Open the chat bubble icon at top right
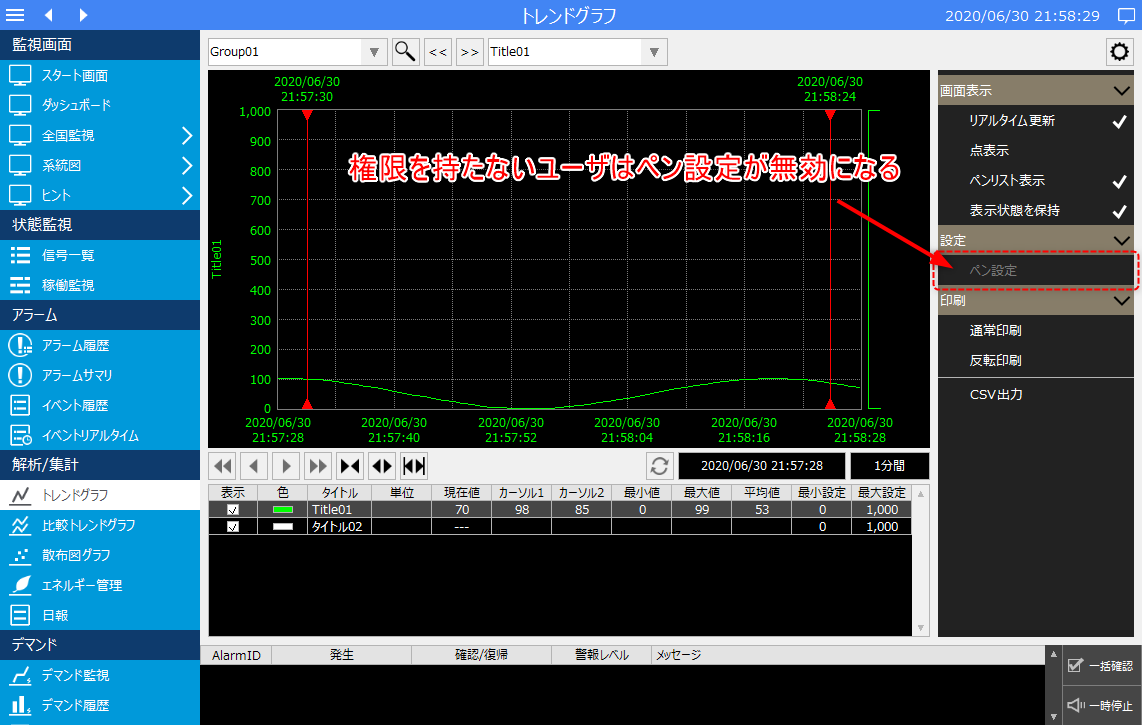Screen dimensions: 1142x725 click(1124, 16)
